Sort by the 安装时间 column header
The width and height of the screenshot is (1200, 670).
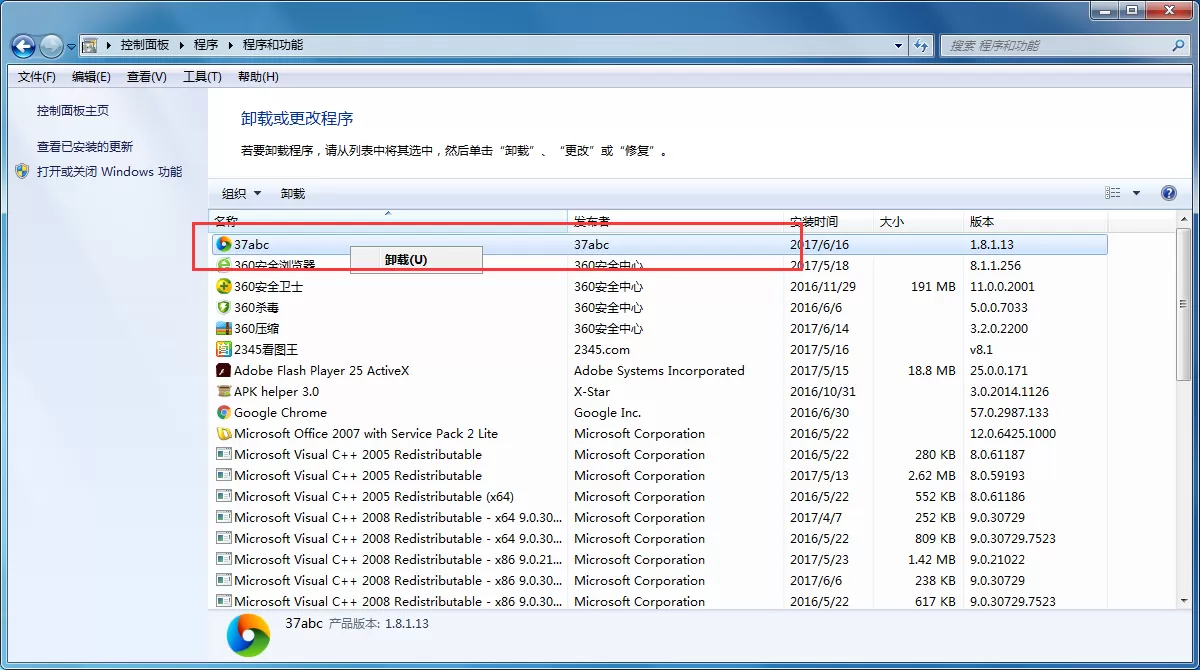(829, 221)
